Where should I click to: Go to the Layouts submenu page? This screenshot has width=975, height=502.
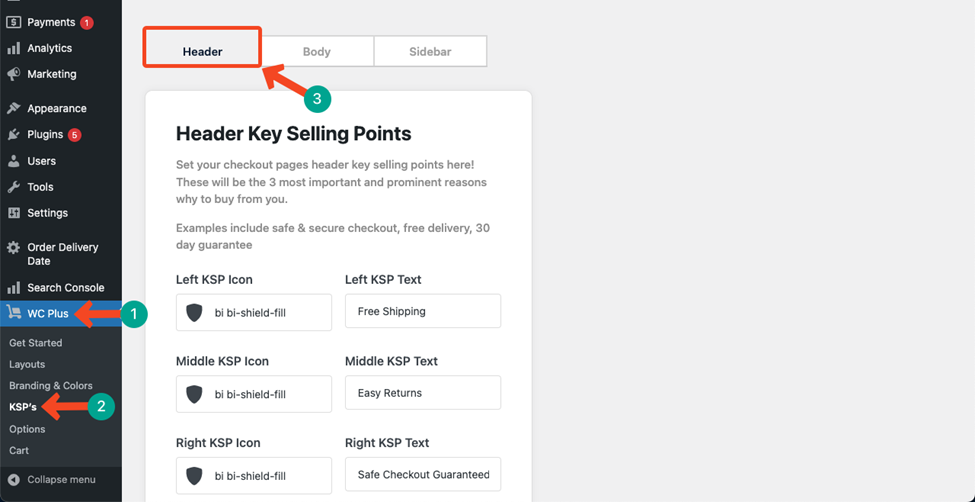point(27,365)
